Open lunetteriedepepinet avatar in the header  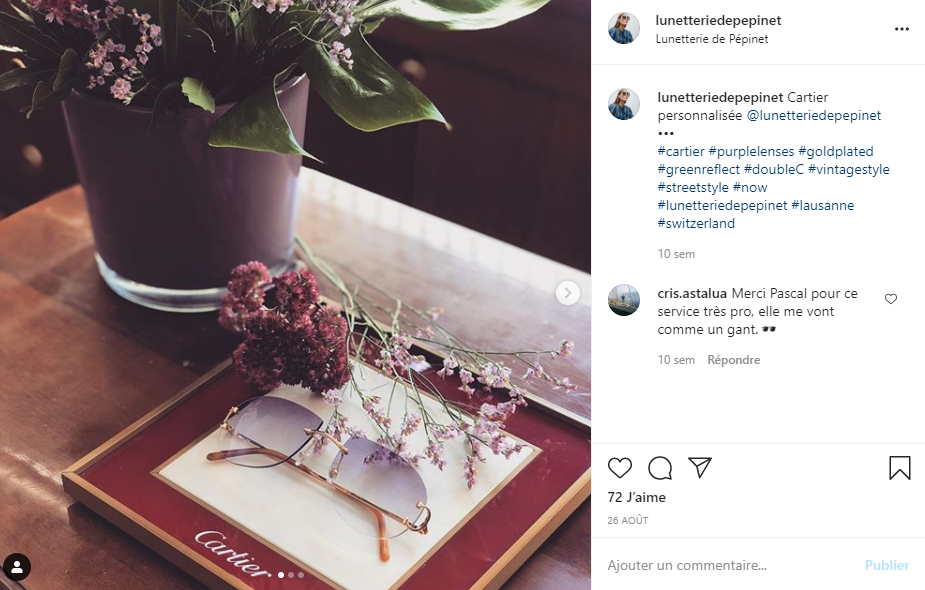pyautogui.click(x=624, y=28)
